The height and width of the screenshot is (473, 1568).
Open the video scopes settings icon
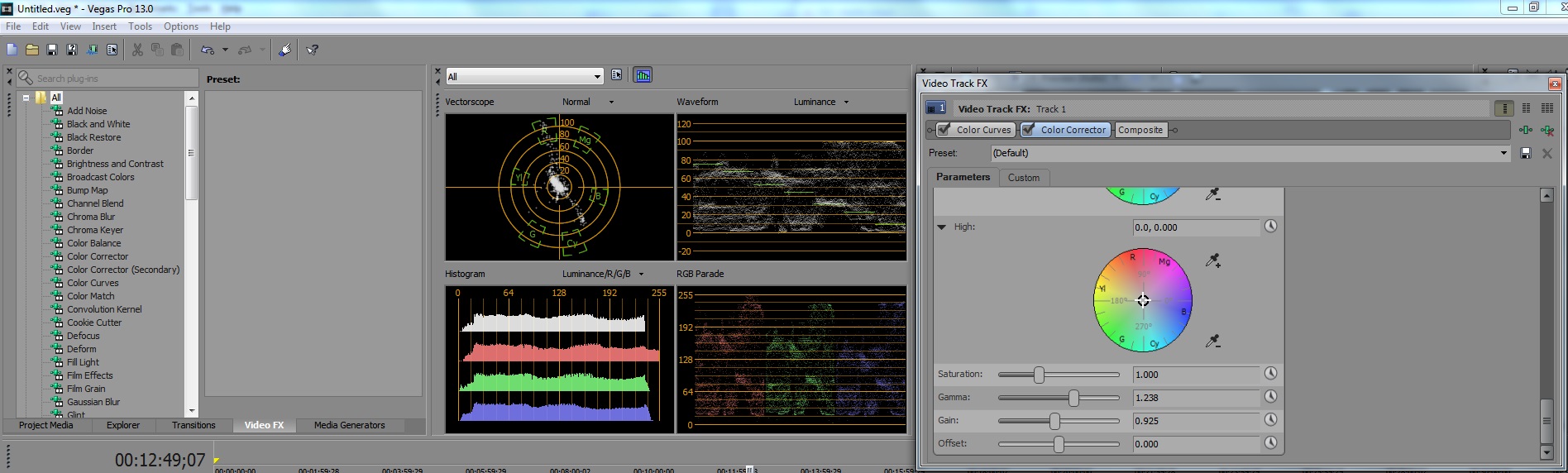coord(617,75)
